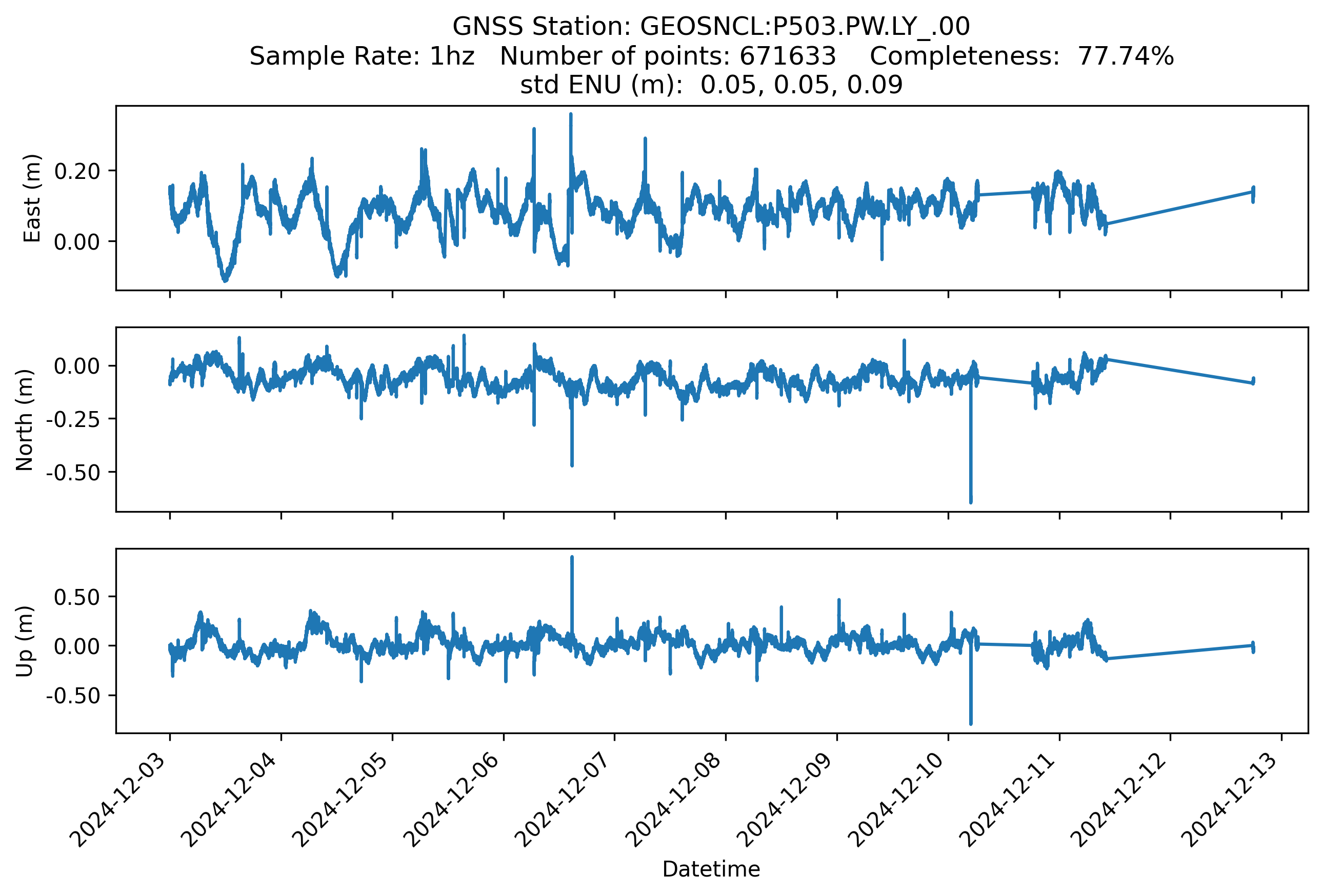Click the std ENU values line
1323x896 pixels.
(711, 85)
